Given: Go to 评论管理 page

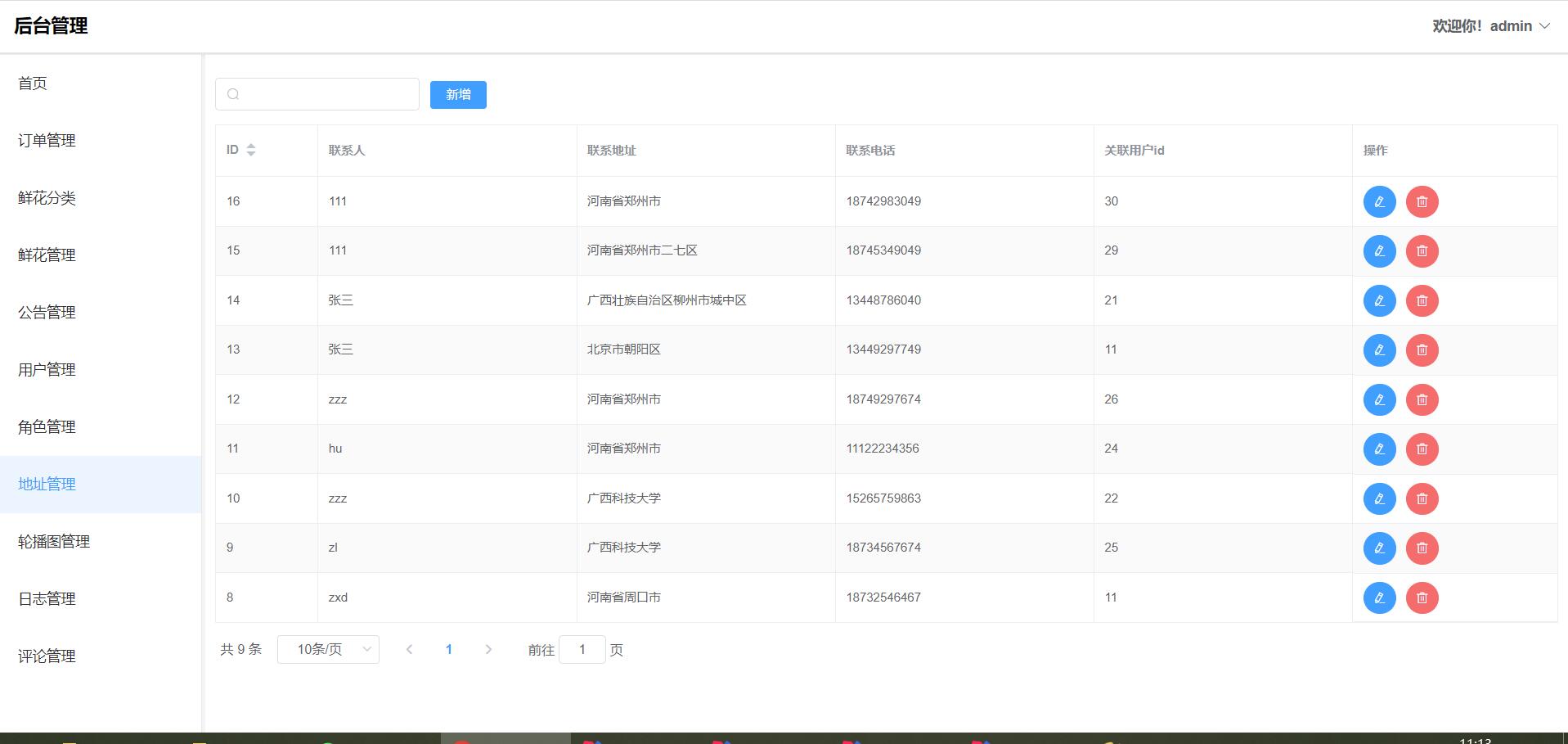Looking at the screenshot, I should click(101, 656).
